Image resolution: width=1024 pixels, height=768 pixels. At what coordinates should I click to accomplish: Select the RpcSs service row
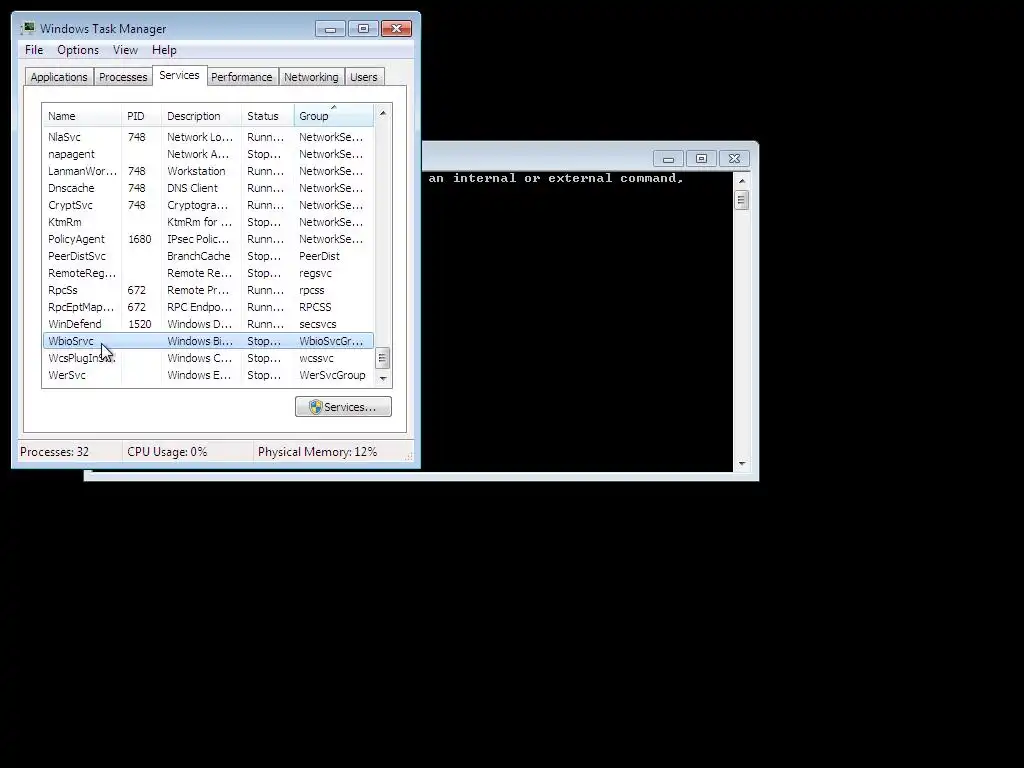click(208, 290)
